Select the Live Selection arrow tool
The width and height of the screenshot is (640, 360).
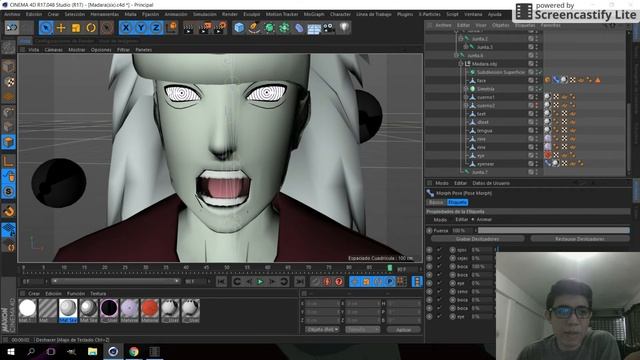46,28
